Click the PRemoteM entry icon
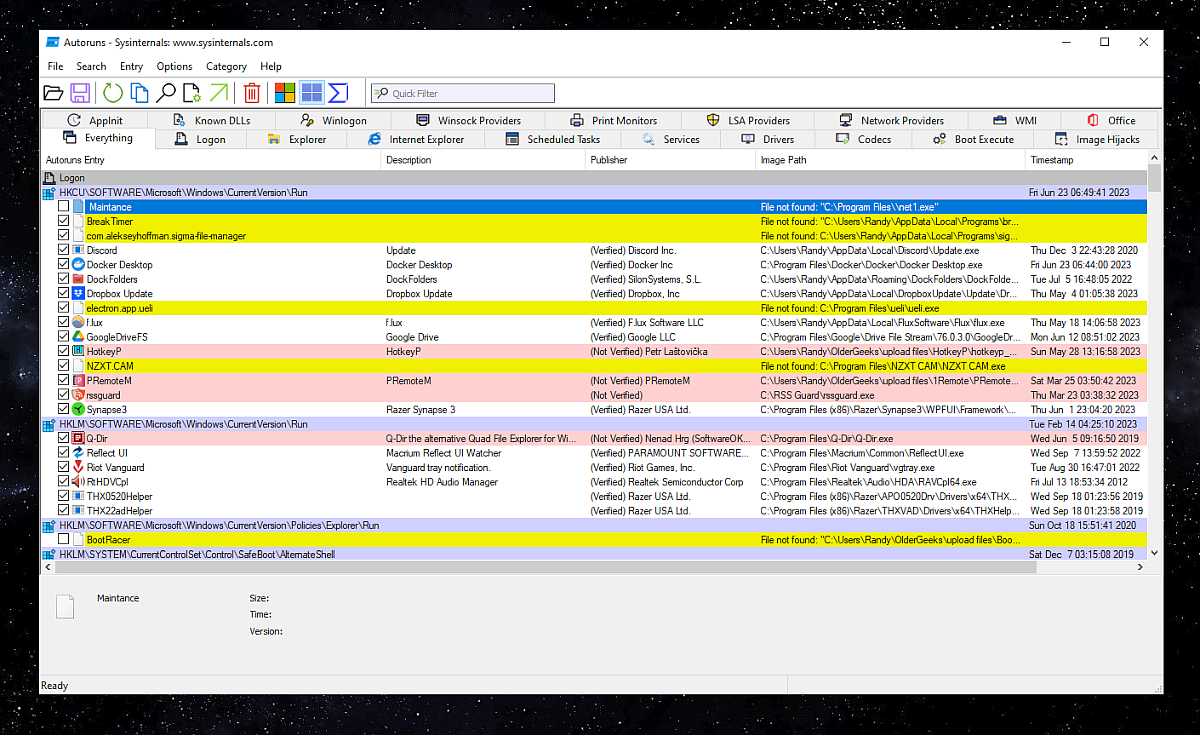Viewport: 1200px width, 735px height. (78, 381)
